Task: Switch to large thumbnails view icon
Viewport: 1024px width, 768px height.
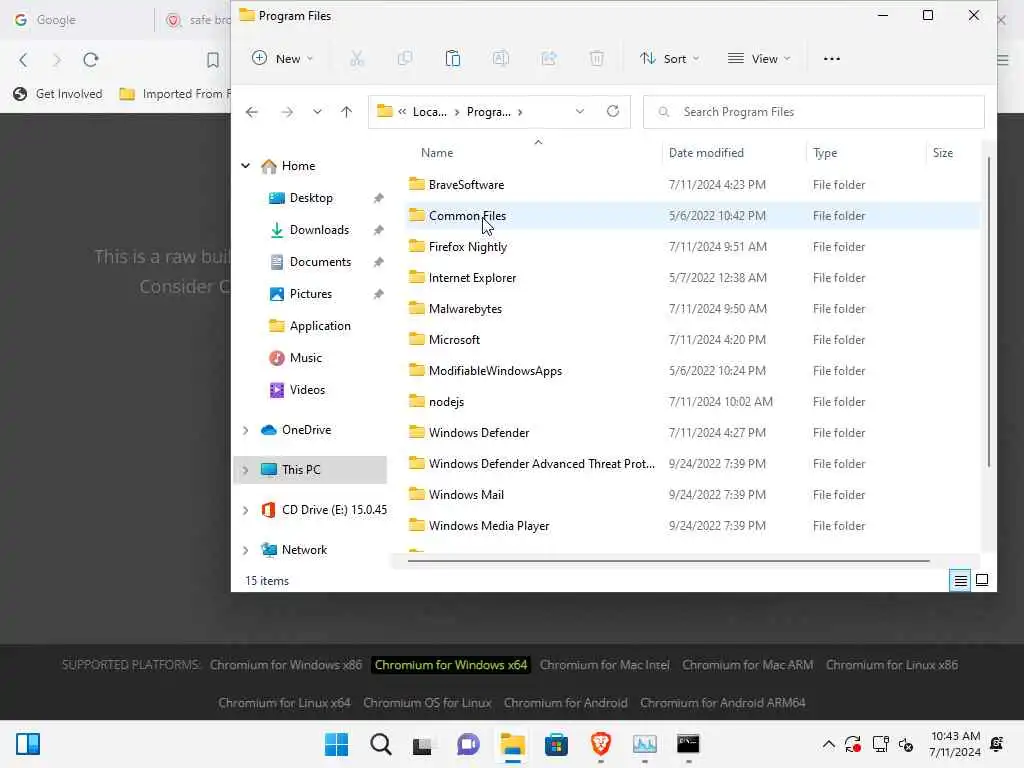Action: (982, 580)
